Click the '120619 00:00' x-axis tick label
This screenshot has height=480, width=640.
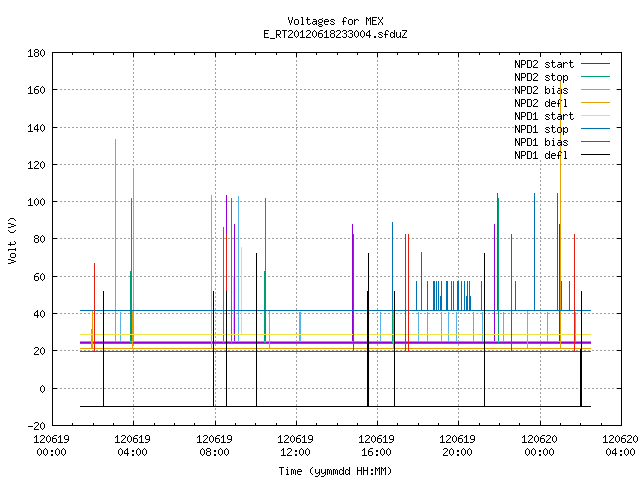51,446
